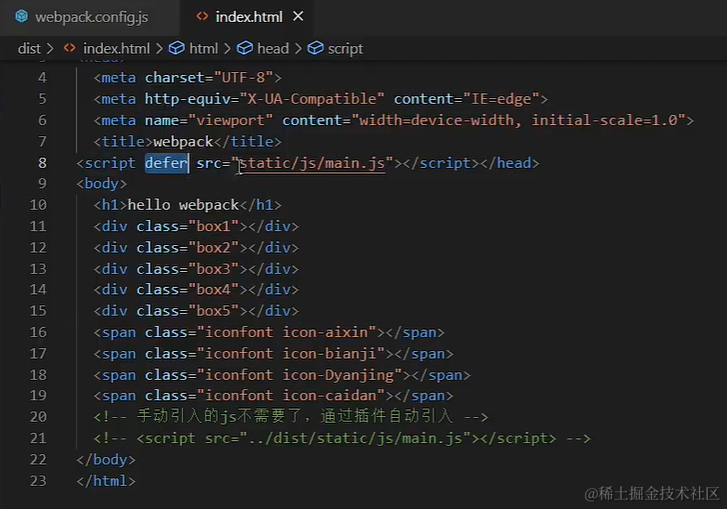This screenshot has height=509, width=727.
Task: Click the width=device-width content string
Action: click(518, 121)
